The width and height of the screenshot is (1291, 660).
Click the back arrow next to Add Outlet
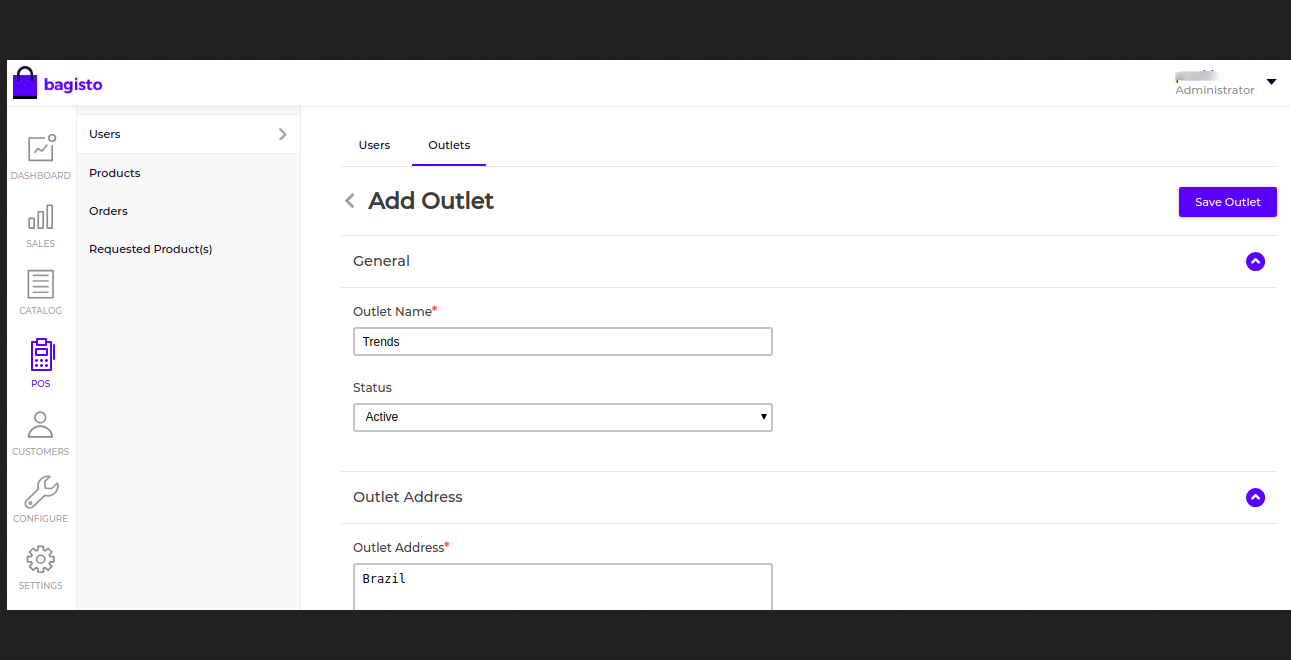click(349, 200)
